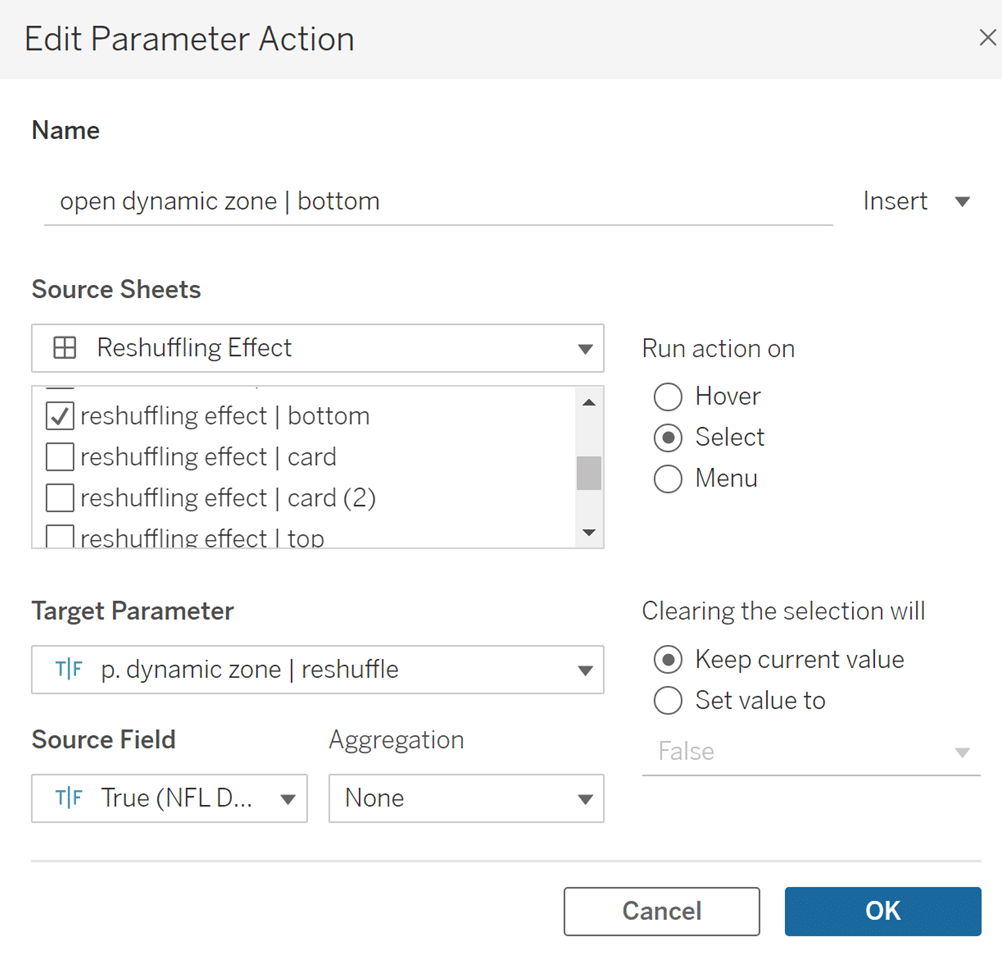
Task: Select Keep current value radio option
Action: point(668,659)
